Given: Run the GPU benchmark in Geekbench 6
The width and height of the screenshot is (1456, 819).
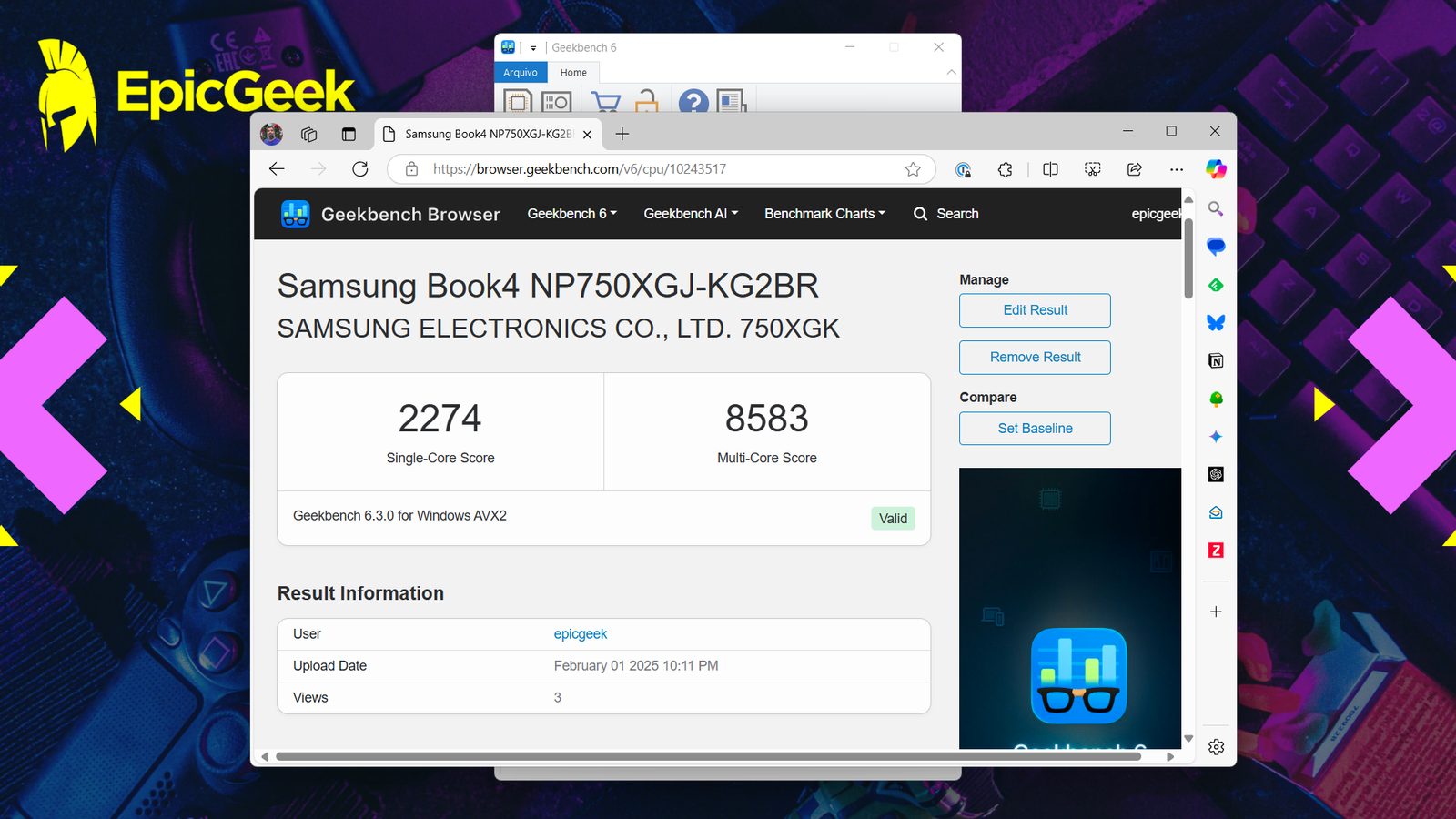Looking at the screenshot, I should [556, 102].
